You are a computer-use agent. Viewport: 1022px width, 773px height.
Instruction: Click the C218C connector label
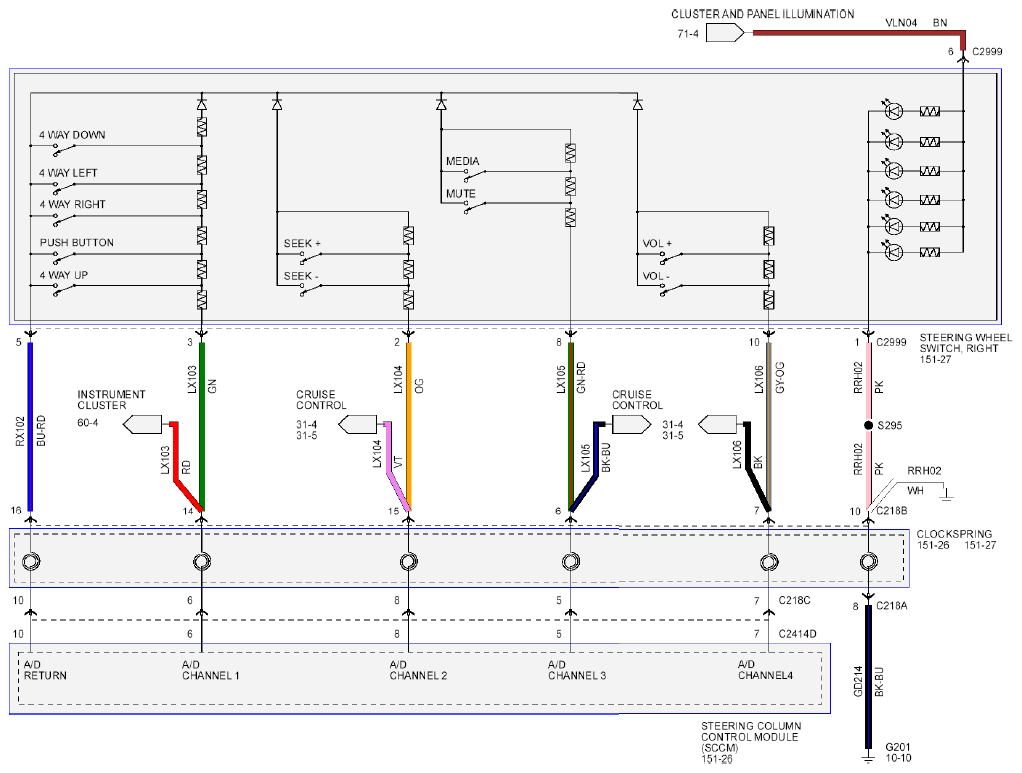click(795, 600)
